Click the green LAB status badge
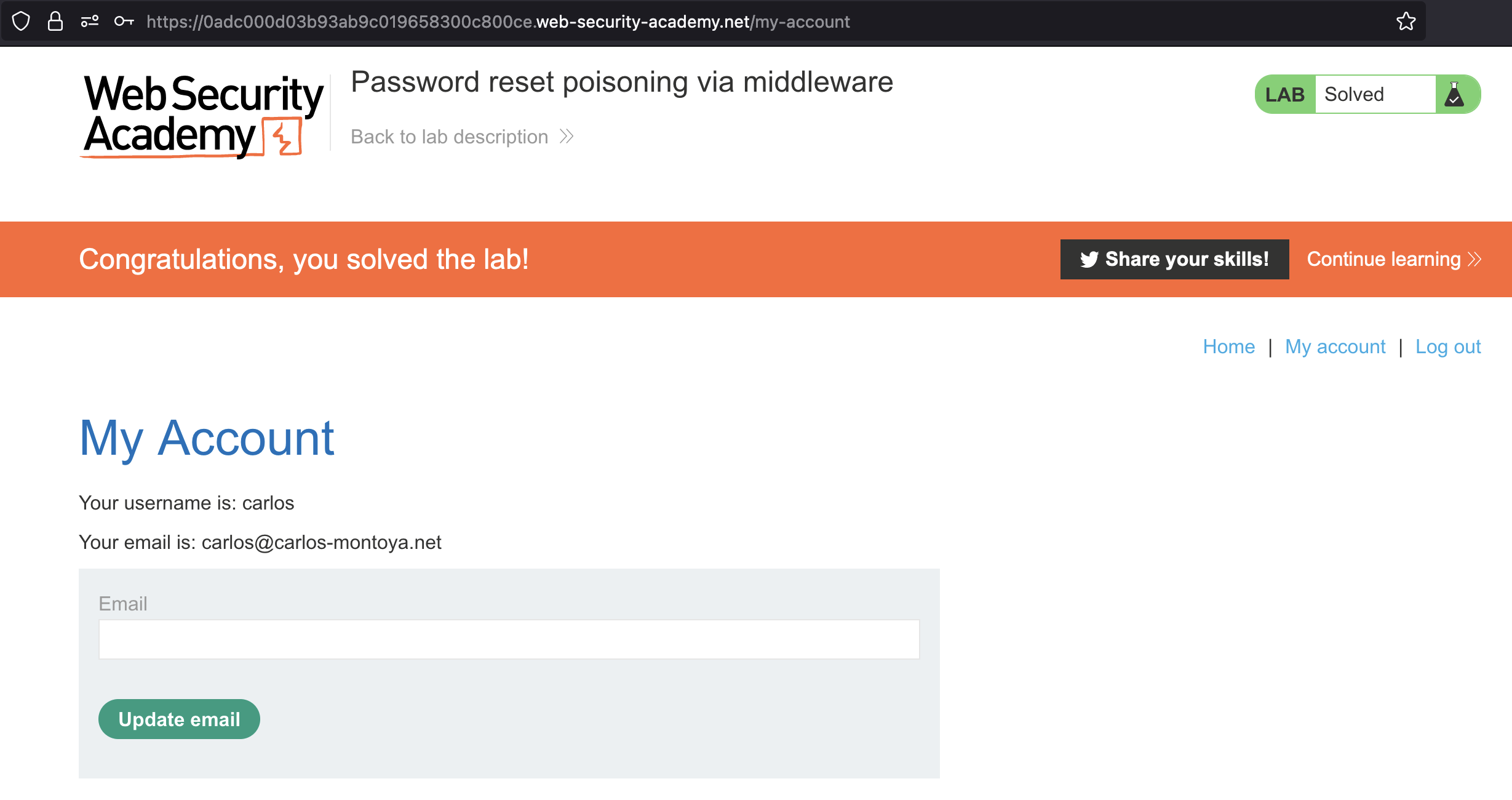Screen dimensions: 1512x800 click(1284, 95)
